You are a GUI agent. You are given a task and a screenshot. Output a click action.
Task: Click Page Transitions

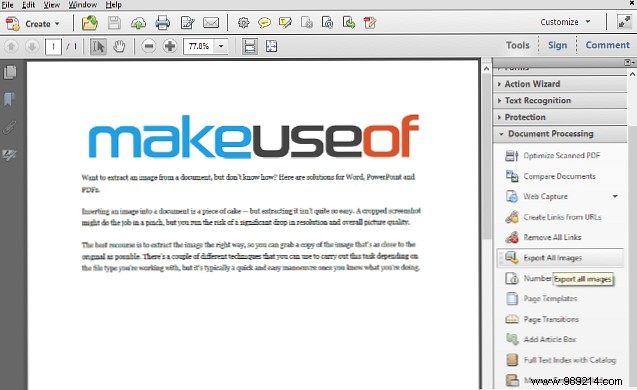pos(551,319)
